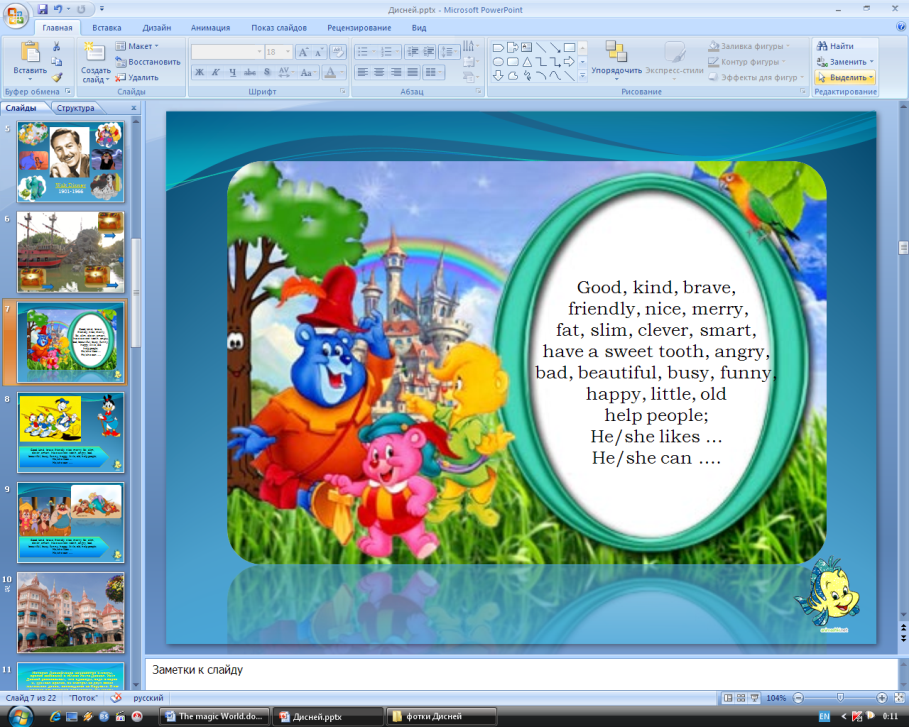Click the Удалить delete slide button
The image size is (909, 727).
click(x=137, y=77)
